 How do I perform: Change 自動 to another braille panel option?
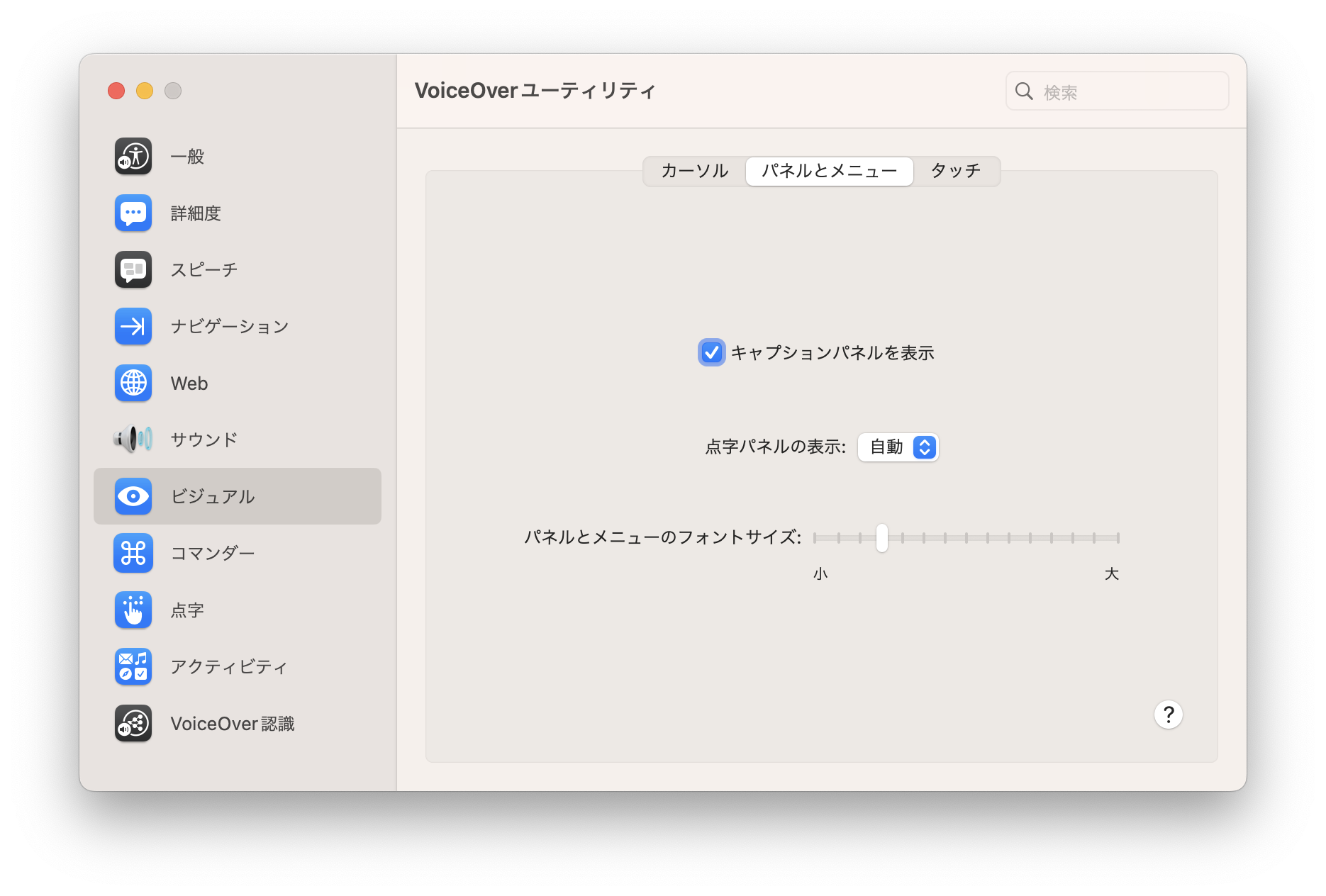click(x=898, y=447)
